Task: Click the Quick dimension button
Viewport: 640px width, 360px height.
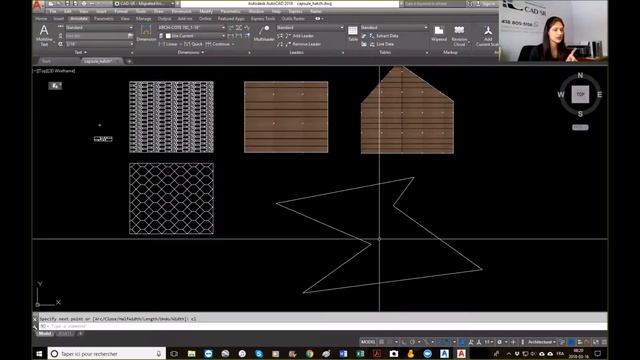Action: click(x=193, y=44)
